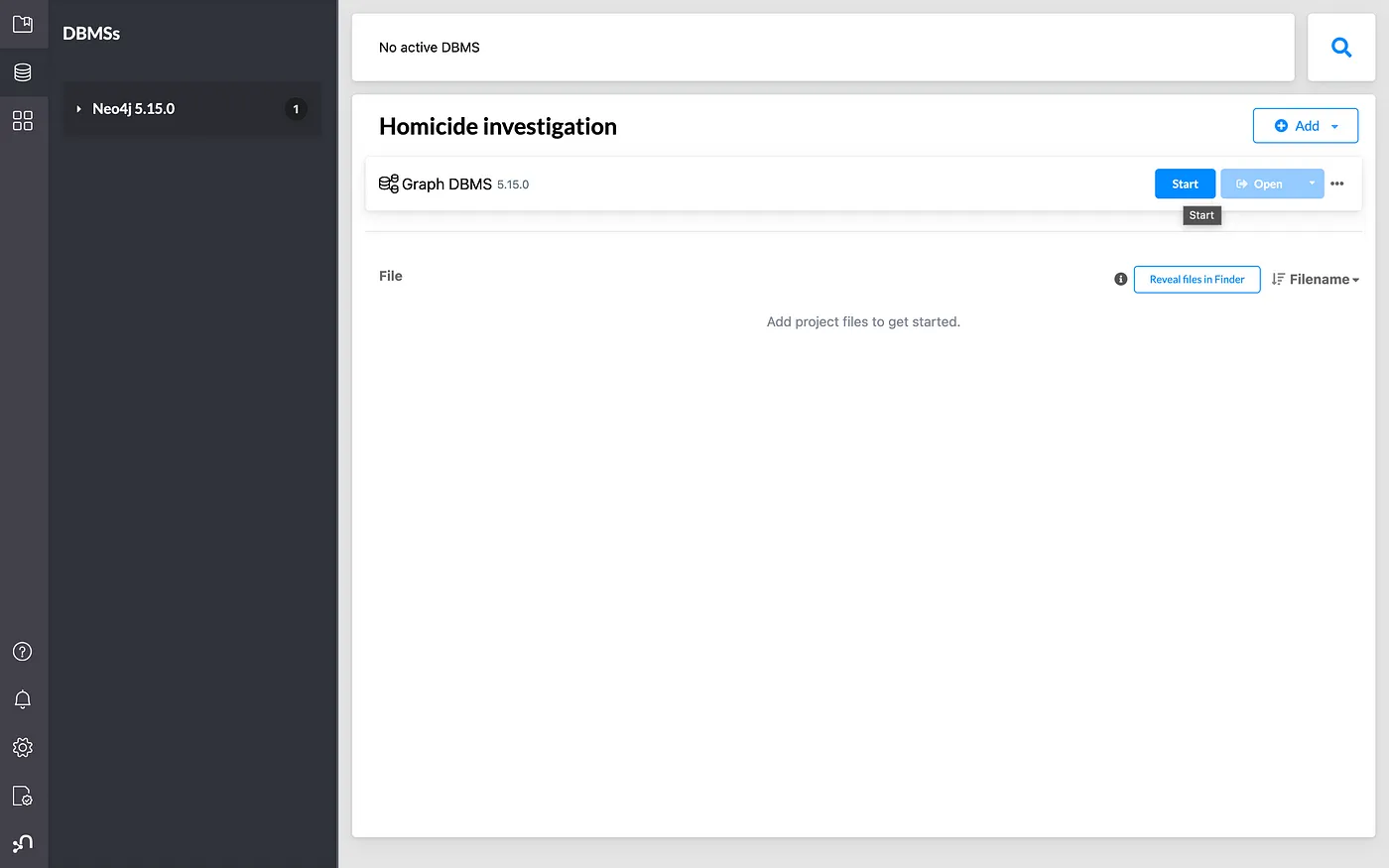
Task: Expand the Neo4j 5.15.0 tree arrow
Action: (78, 109)
